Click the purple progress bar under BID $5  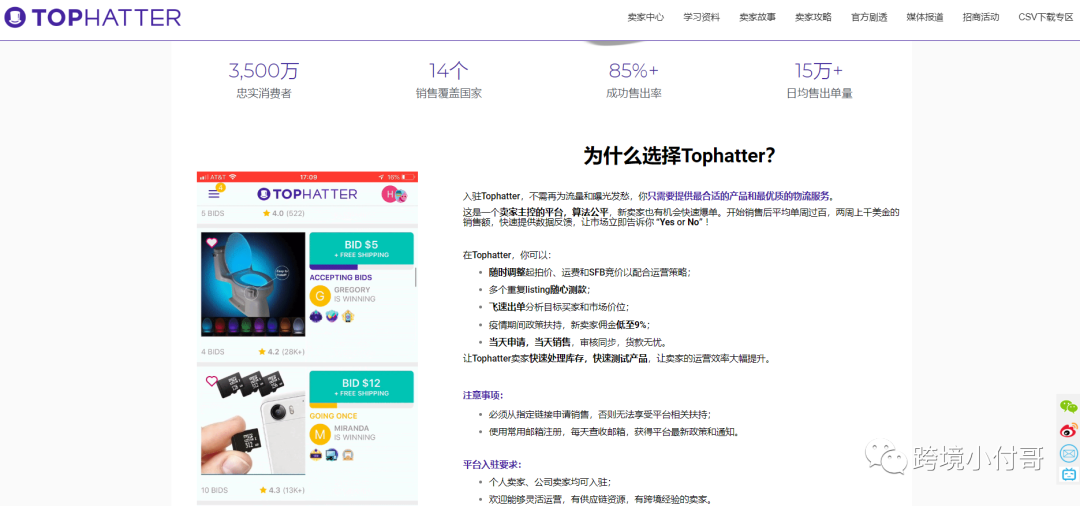[x=333, y=267]
